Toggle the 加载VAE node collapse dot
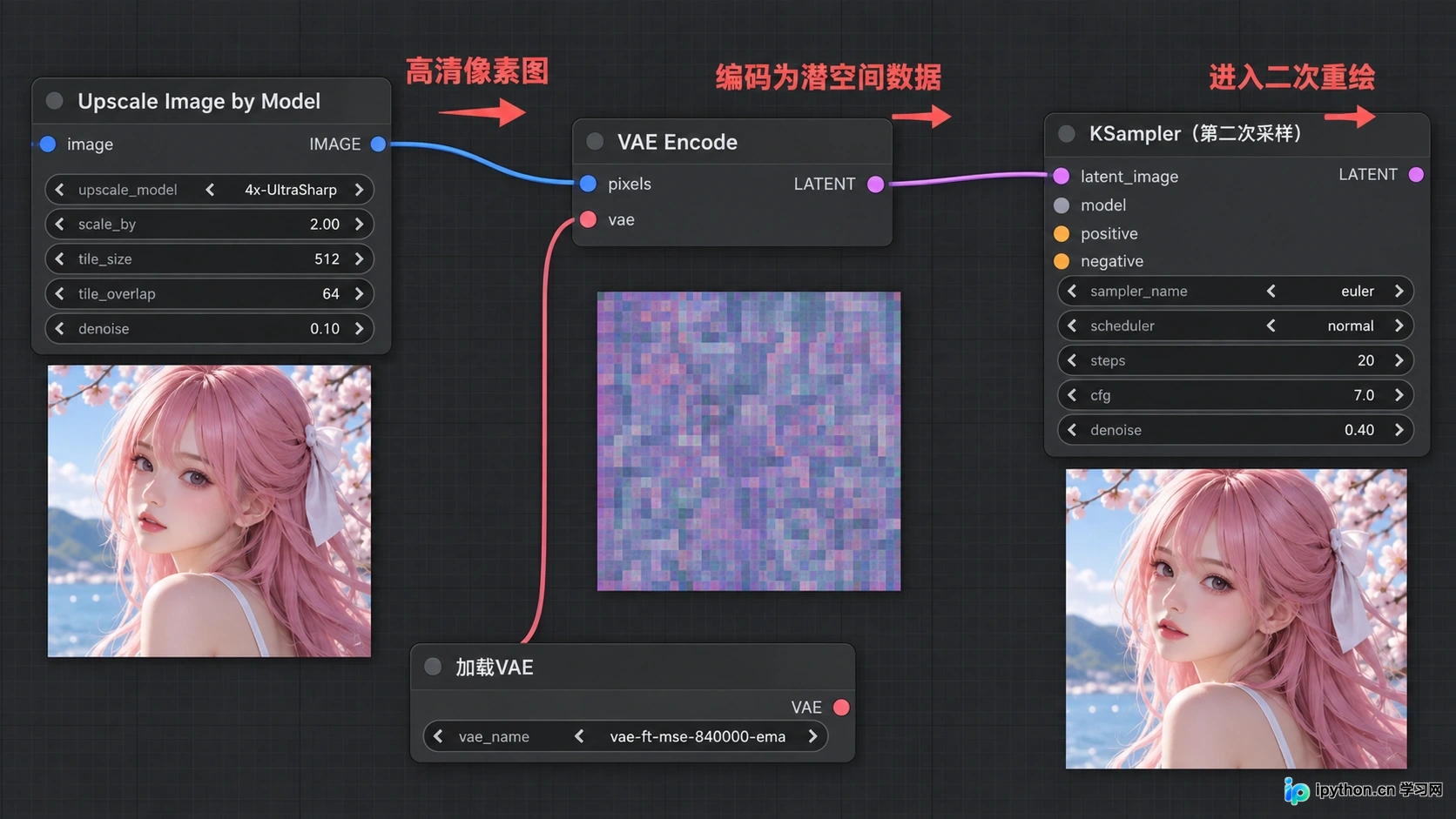 [433, 667]
